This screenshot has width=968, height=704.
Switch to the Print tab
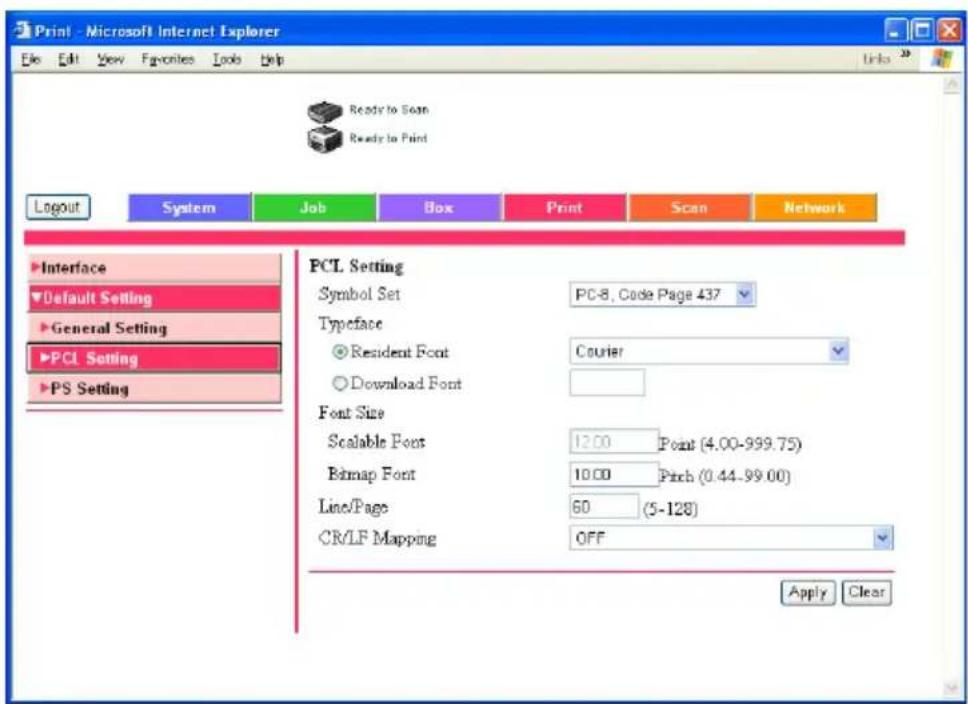[x=565, y=207]
